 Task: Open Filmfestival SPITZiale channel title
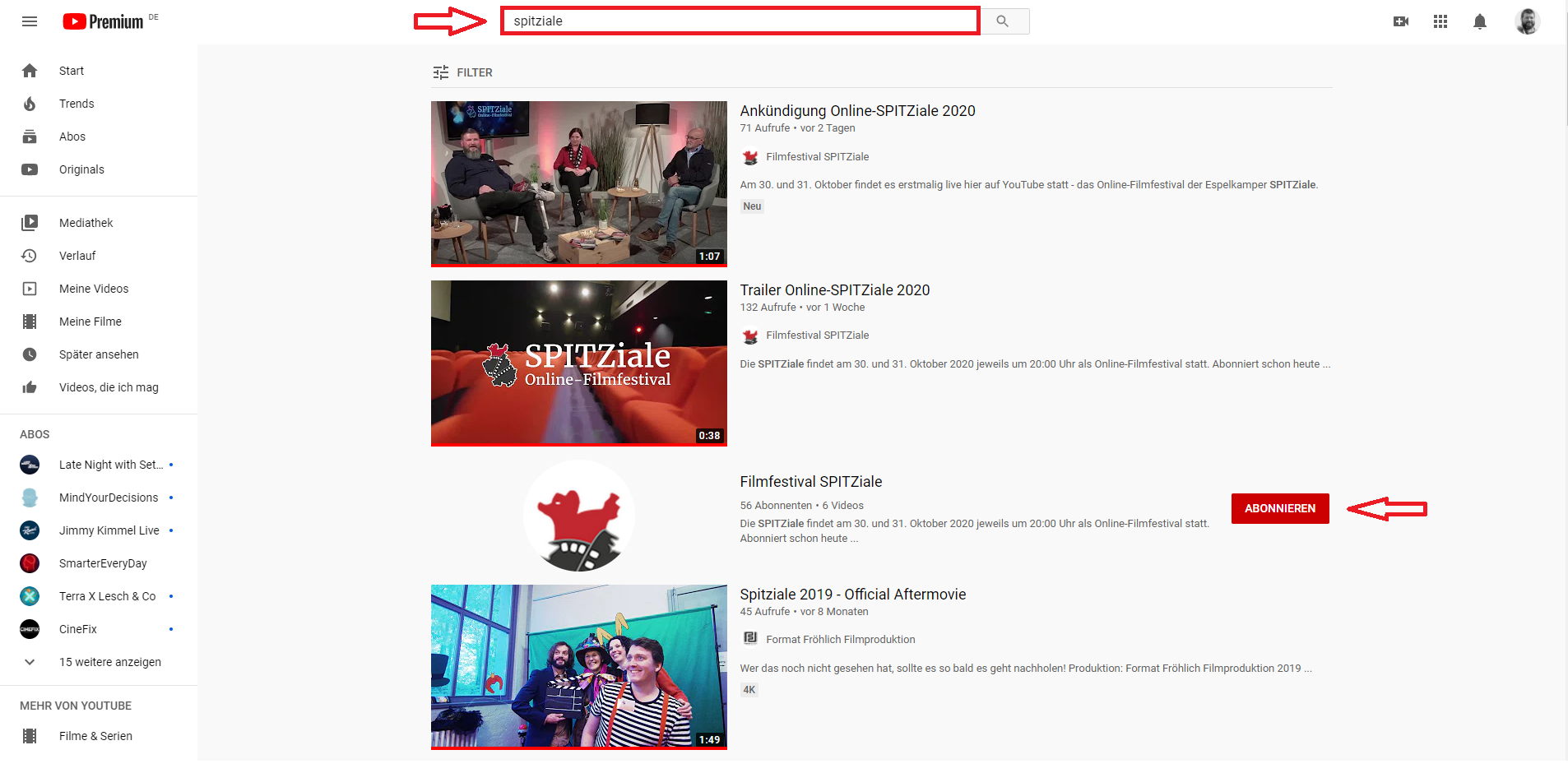click(x=811, y=482)
